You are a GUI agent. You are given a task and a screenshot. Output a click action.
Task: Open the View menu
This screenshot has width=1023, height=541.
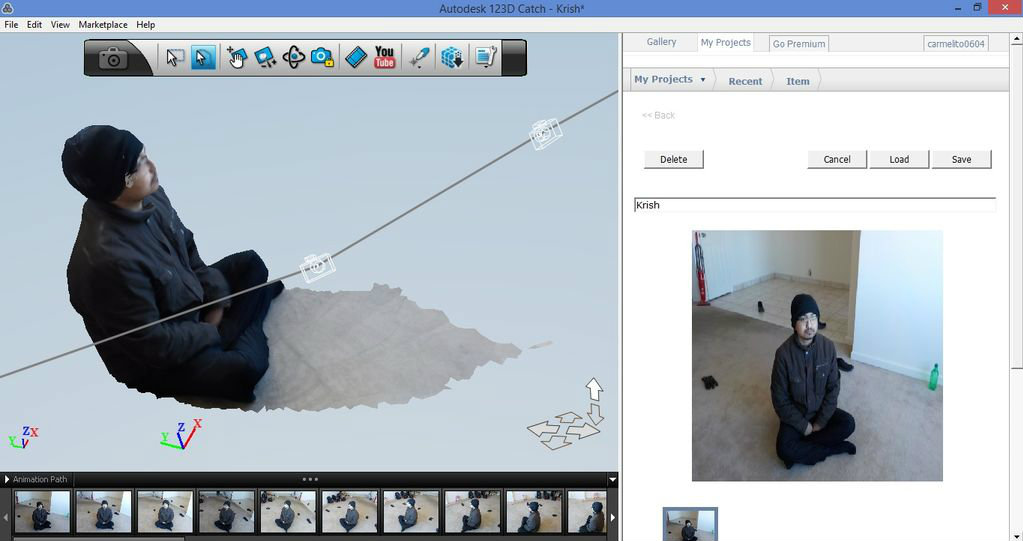click(x=60, y=25)
